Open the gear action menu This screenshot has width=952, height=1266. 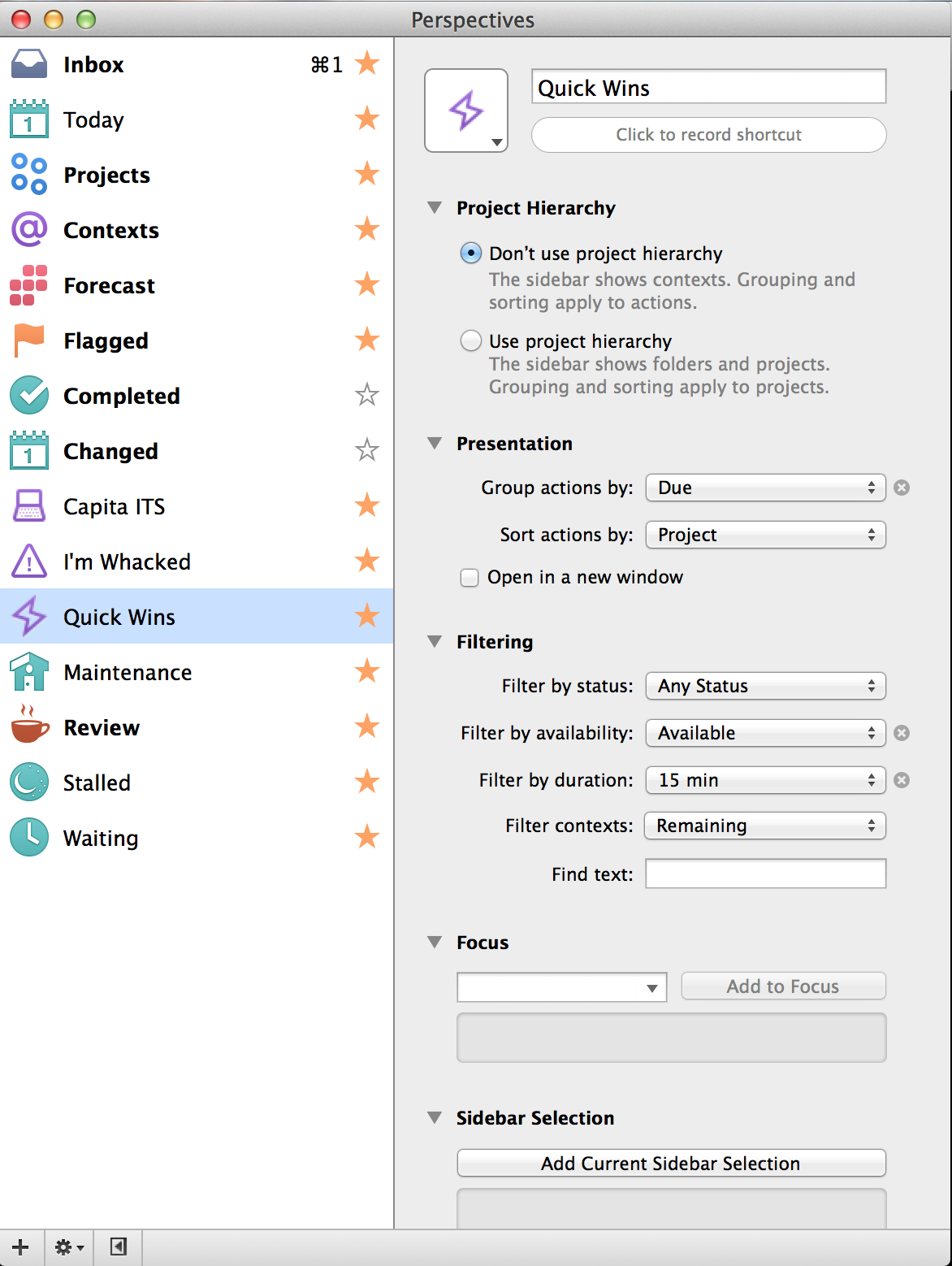(x=69, y=1246)
